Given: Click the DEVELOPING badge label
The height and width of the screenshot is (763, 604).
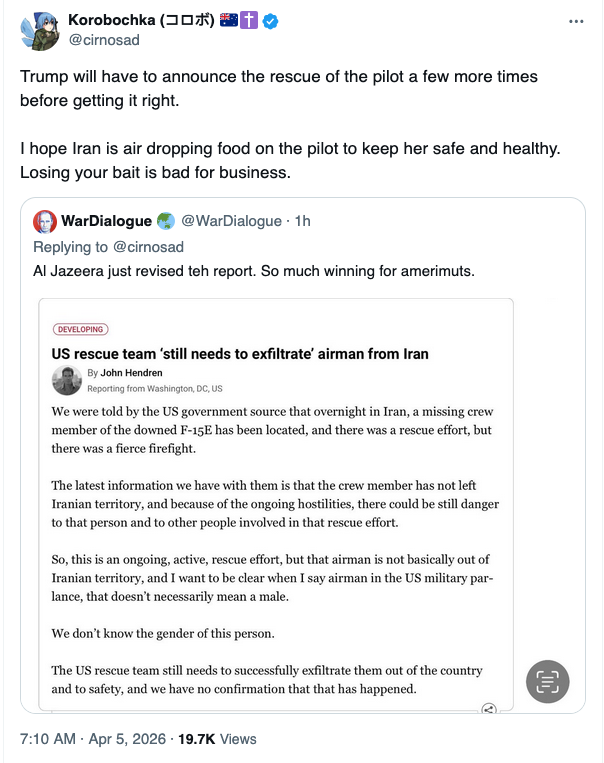Looking at the screenshot, I should (x=80, y=329).
